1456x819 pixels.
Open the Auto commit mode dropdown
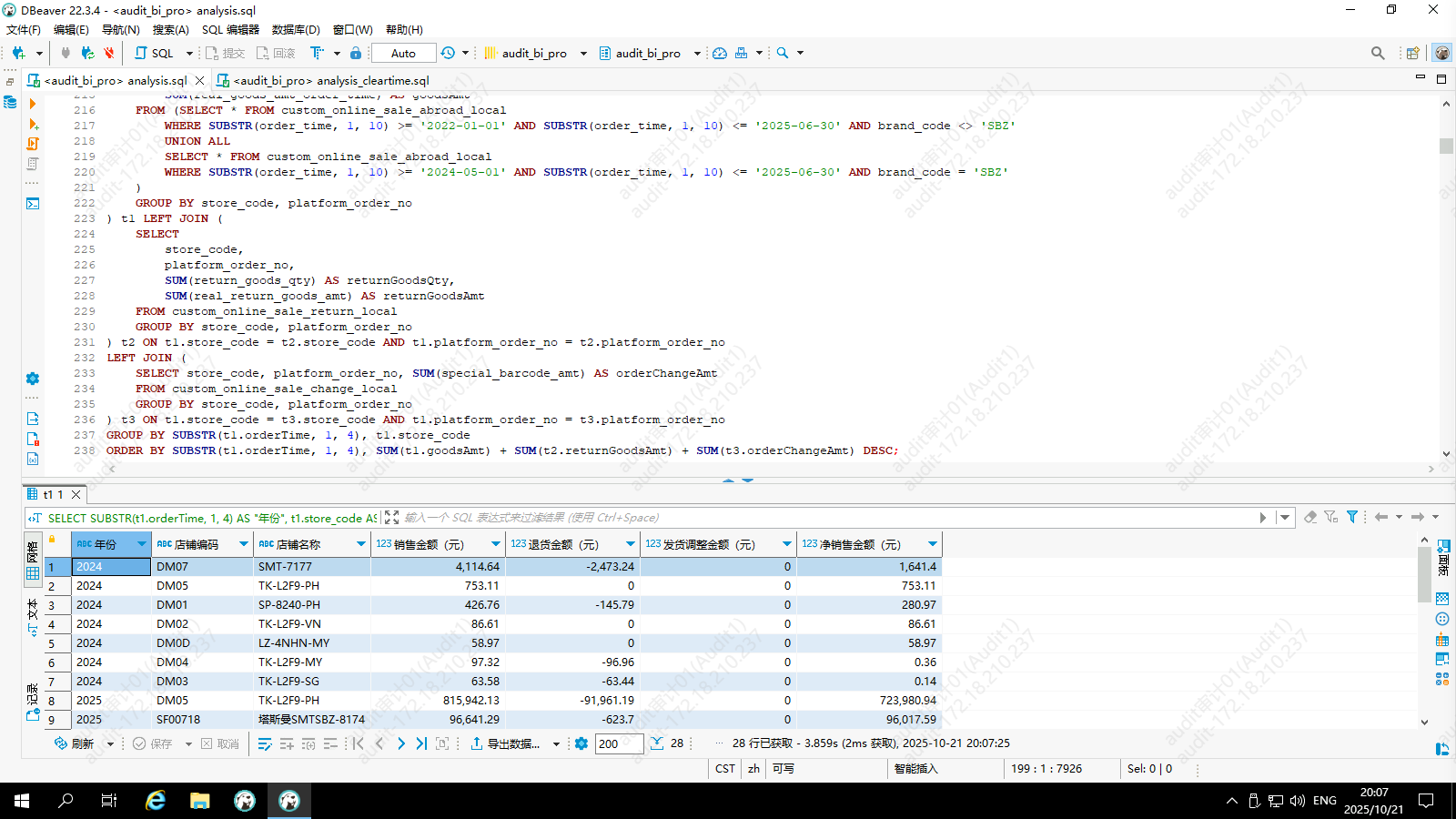coord(403,53)
